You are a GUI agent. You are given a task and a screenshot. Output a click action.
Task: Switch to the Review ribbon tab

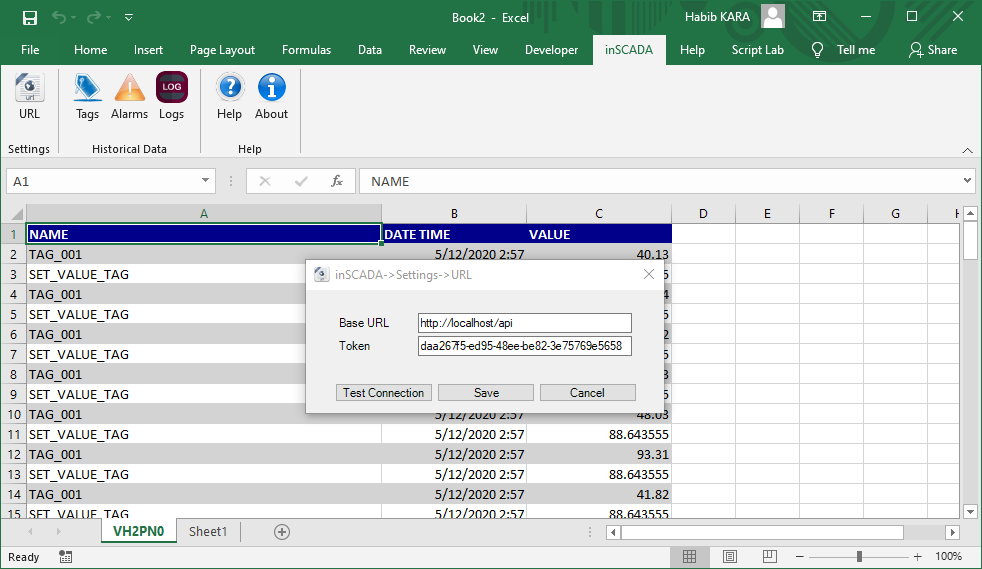427,50
